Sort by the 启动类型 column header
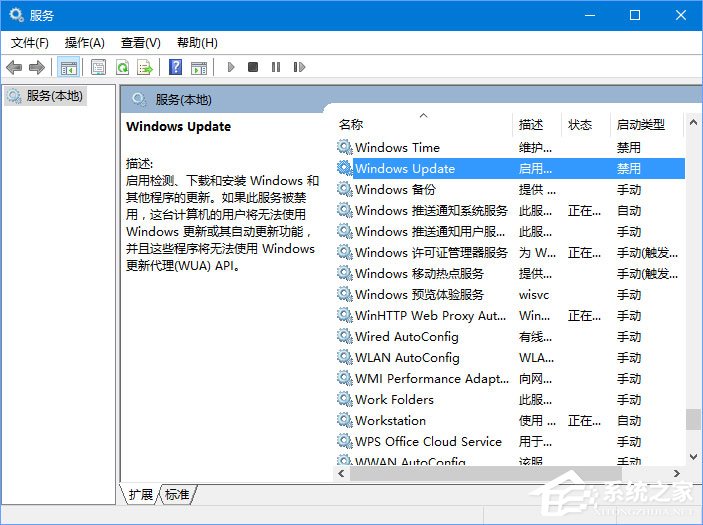 click(647, 124)
